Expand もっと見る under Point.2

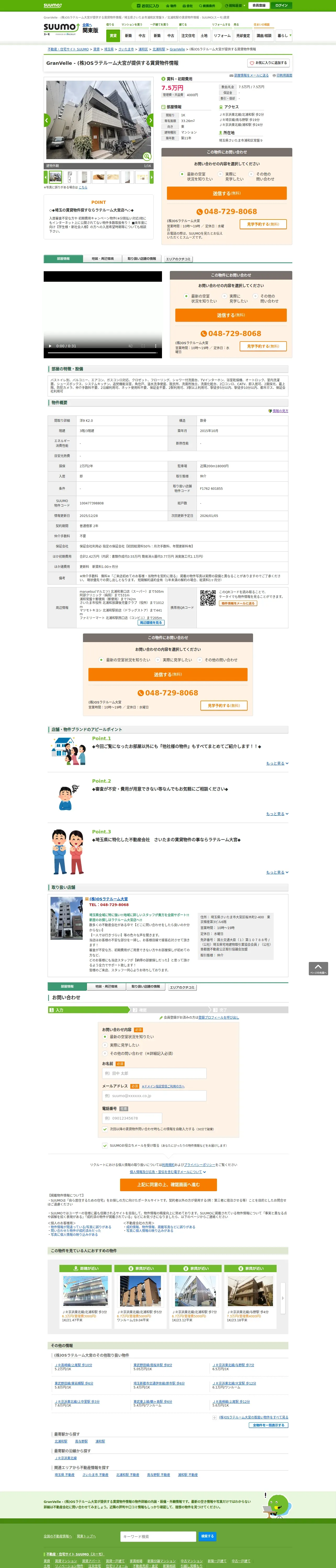[x=277, y=814]
